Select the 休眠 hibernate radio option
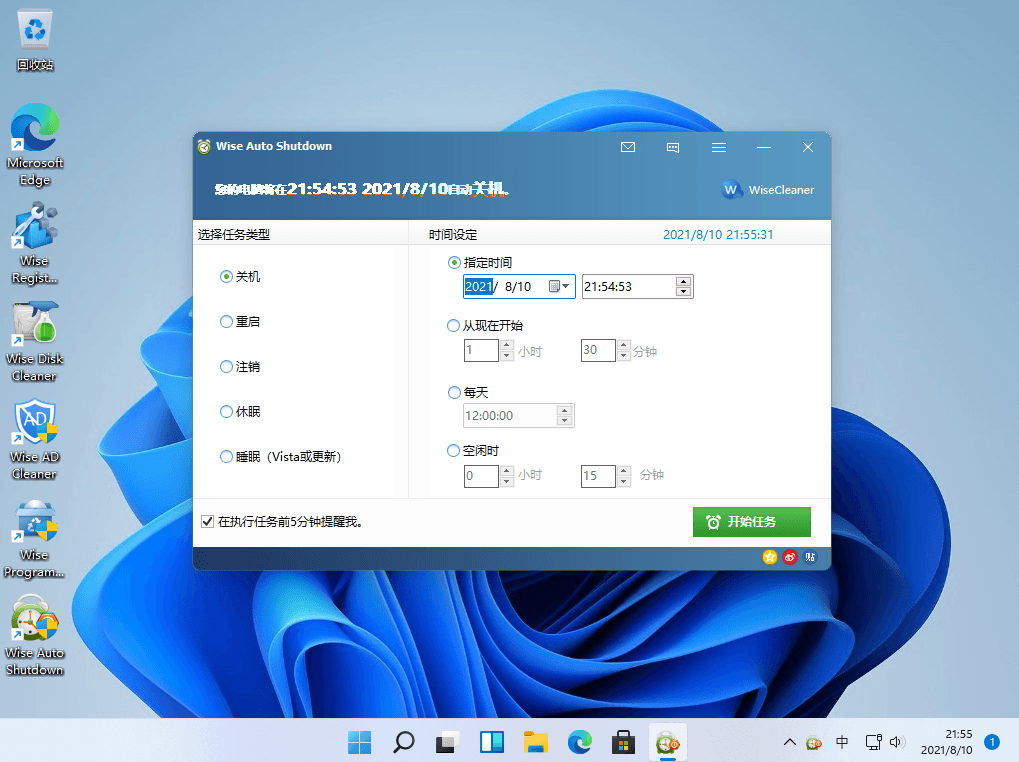This screenshot has height=762, width=1019. 240,412
